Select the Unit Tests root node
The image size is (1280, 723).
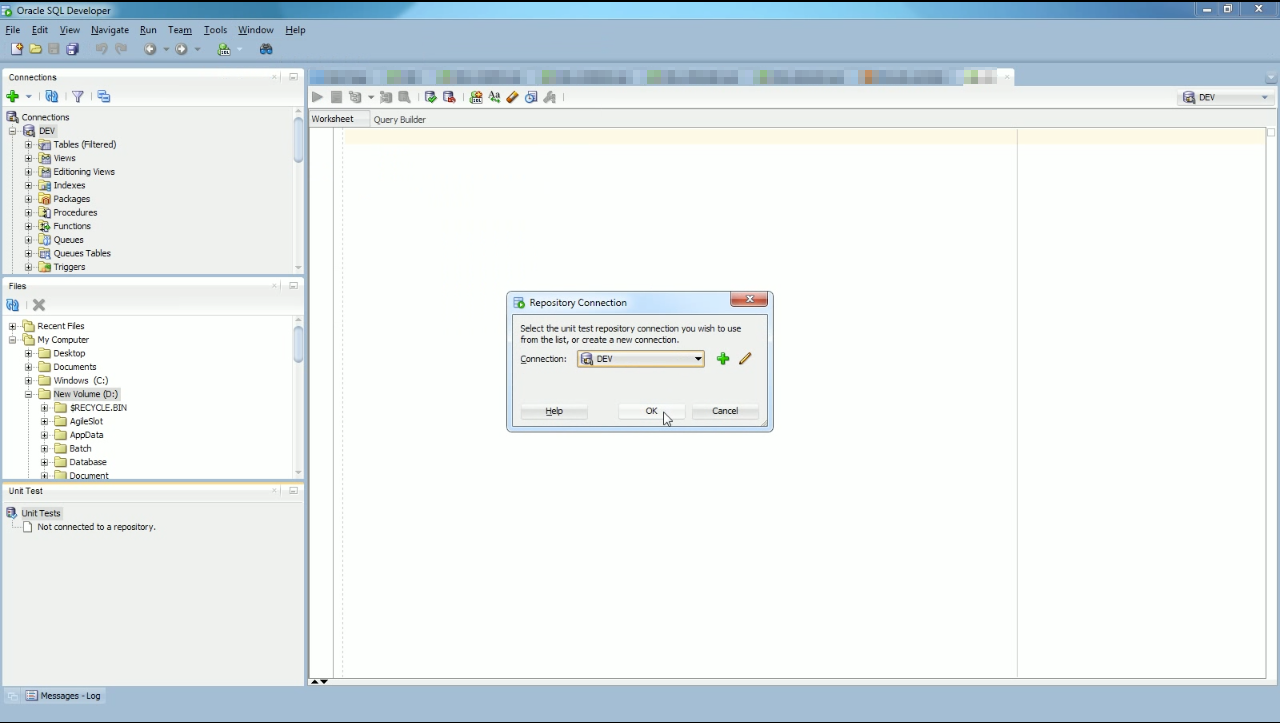41,513
